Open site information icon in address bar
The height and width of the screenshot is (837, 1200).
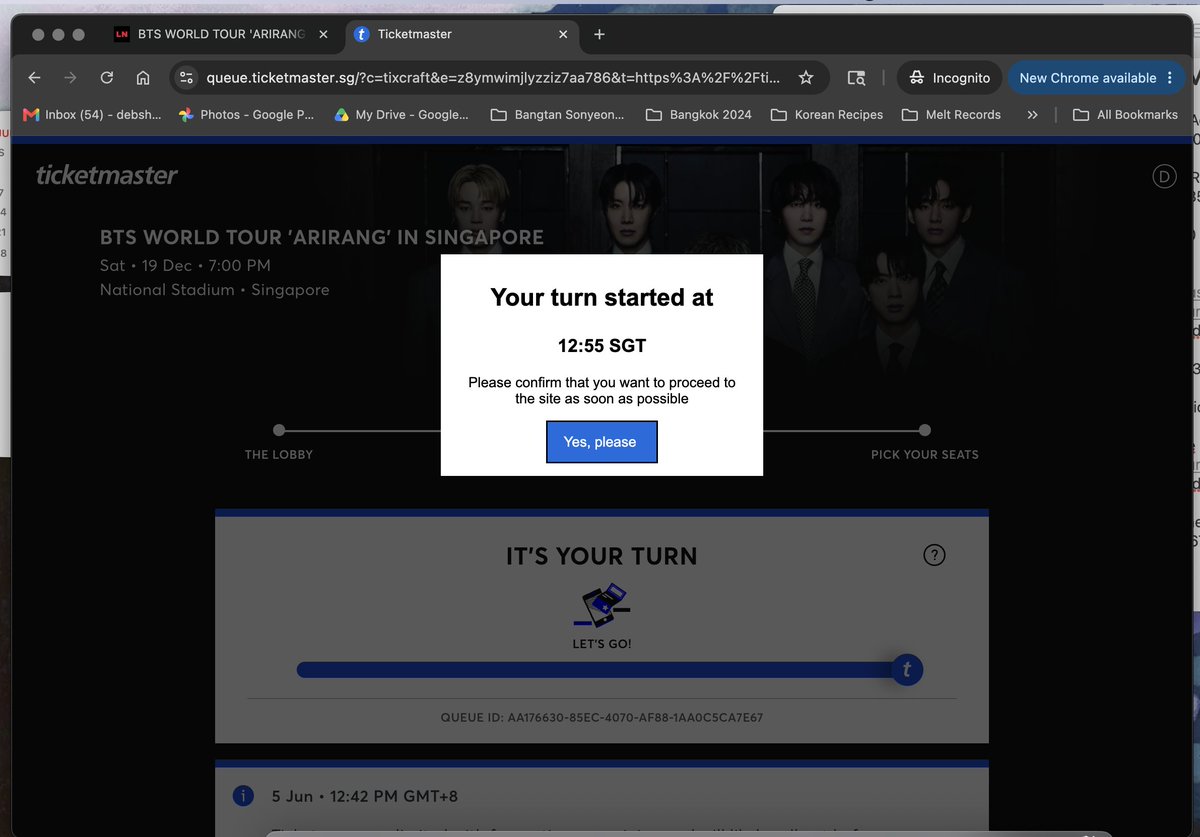(x=186, y=78)
